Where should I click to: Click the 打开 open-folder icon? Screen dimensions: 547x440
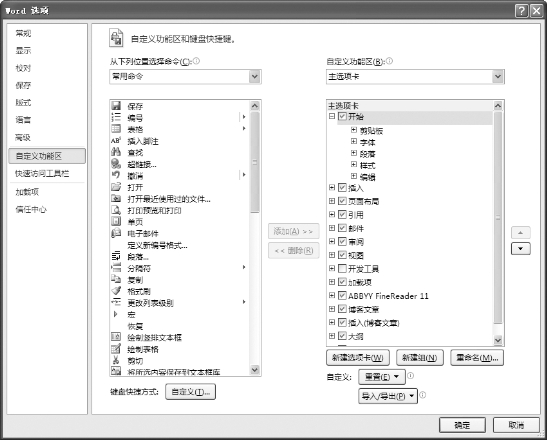(116, 187)
